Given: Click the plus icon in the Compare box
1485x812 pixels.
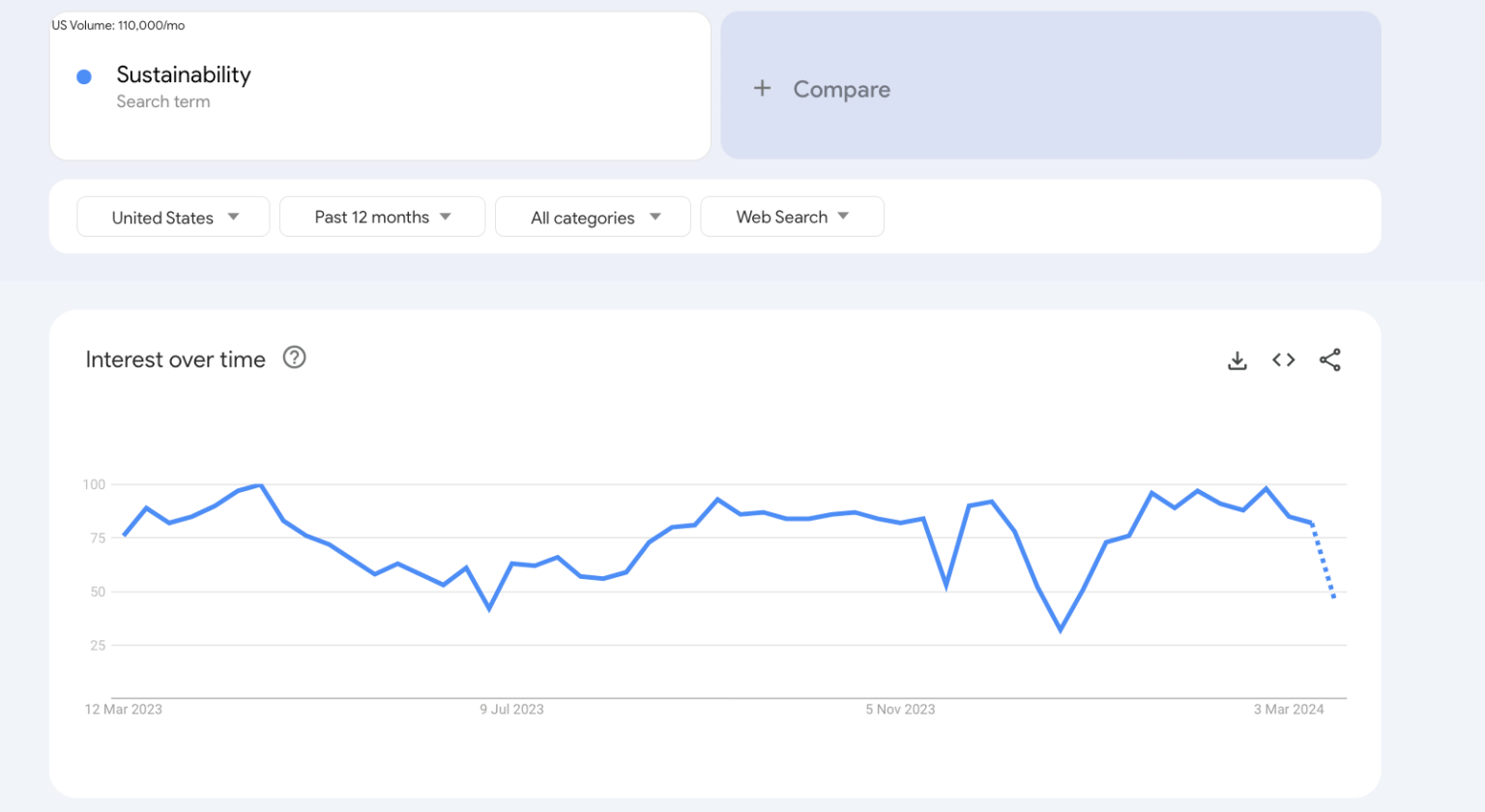Looking at the screenshot, I should (x=763, y=88).
